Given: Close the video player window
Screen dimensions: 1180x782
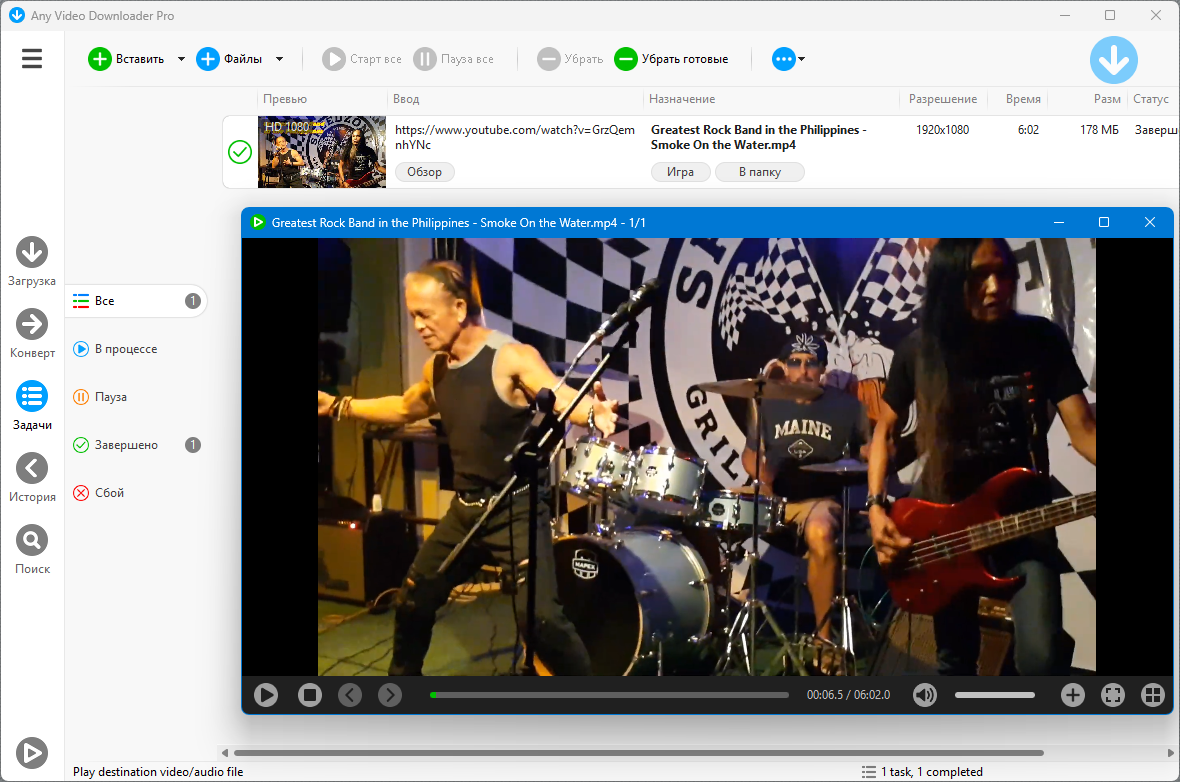Looking at the screenshot, I should click(1149, 222).
